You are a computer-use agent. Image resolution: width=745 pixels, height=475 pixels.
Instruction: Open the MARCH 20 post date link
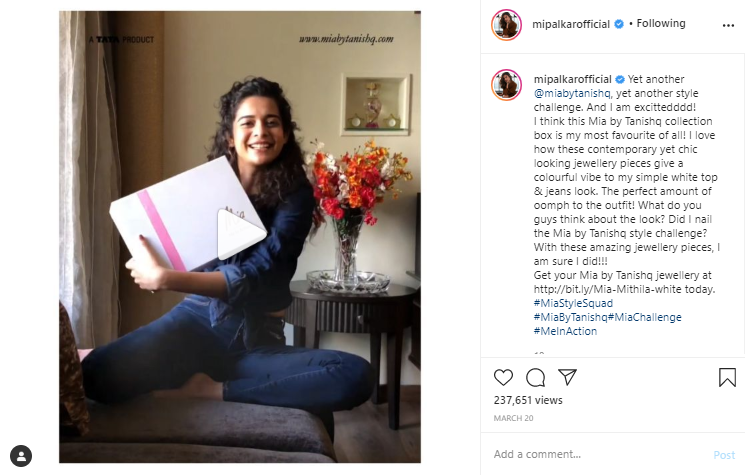(513, 418)
